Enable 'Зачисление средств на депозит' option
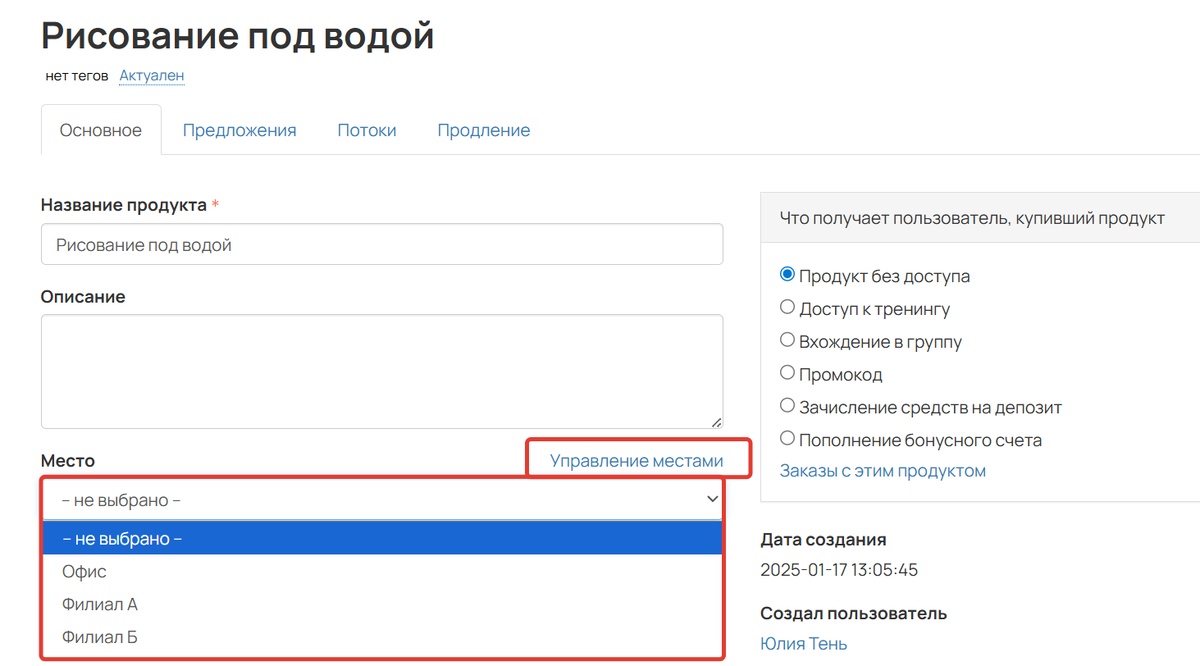The height and width of the screenshot is (666, 1200). (787, 406)
